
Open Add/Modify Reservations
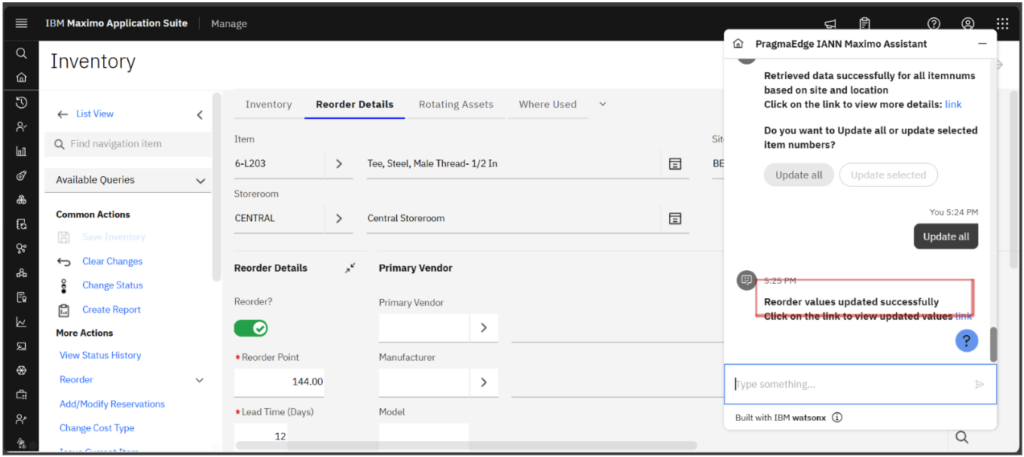pos(112,404)
